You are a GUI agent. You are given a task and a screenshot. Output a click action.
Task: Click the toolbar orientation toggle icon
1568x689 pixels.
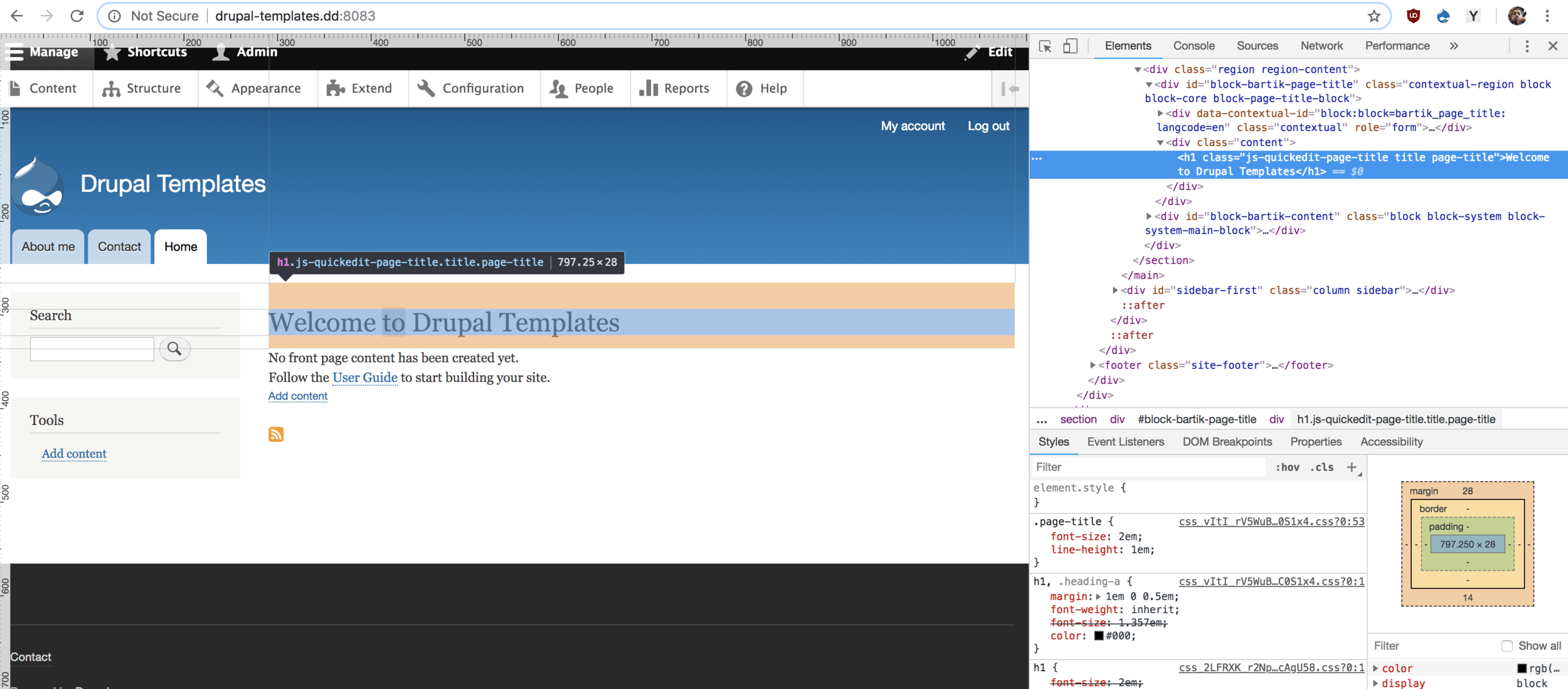[1010, 89]
